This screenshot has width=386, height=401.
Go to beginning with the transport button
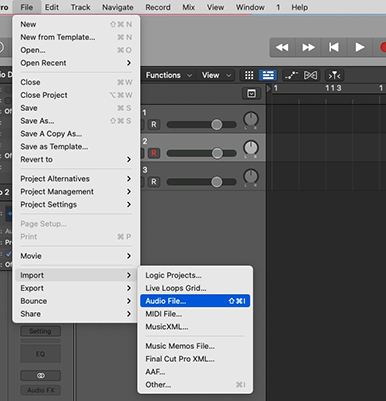point(334,48)
